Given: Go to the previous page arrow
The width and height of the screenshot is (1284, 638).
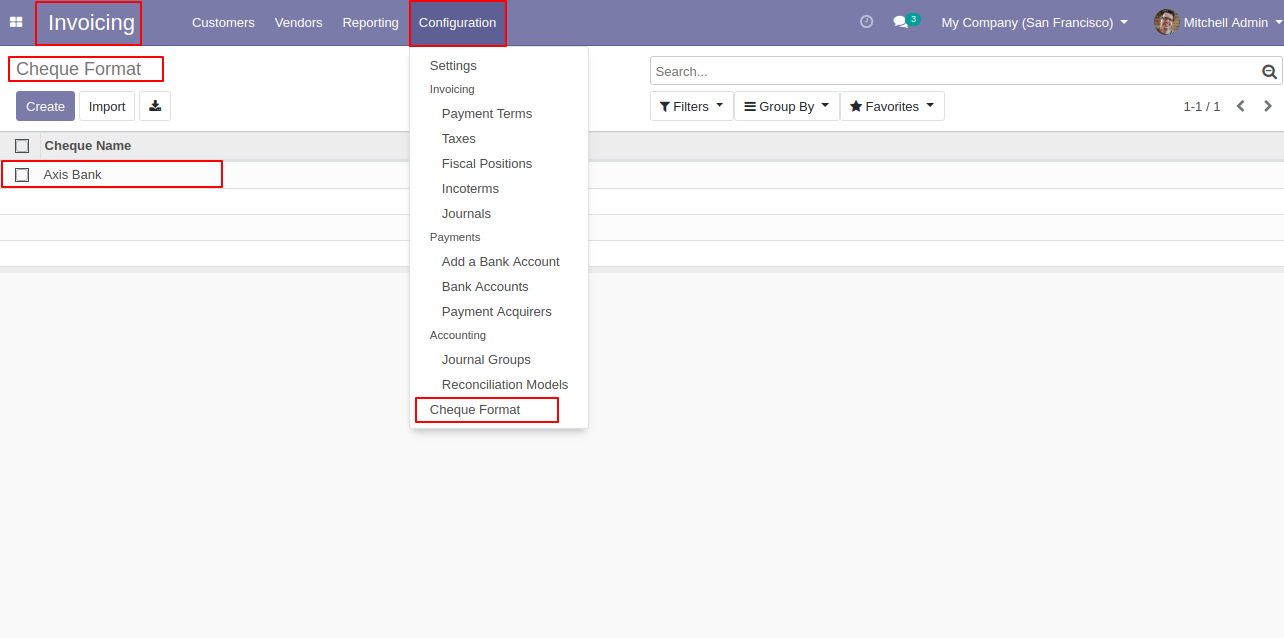Looking at the screenshot, I should [1240, 106].
